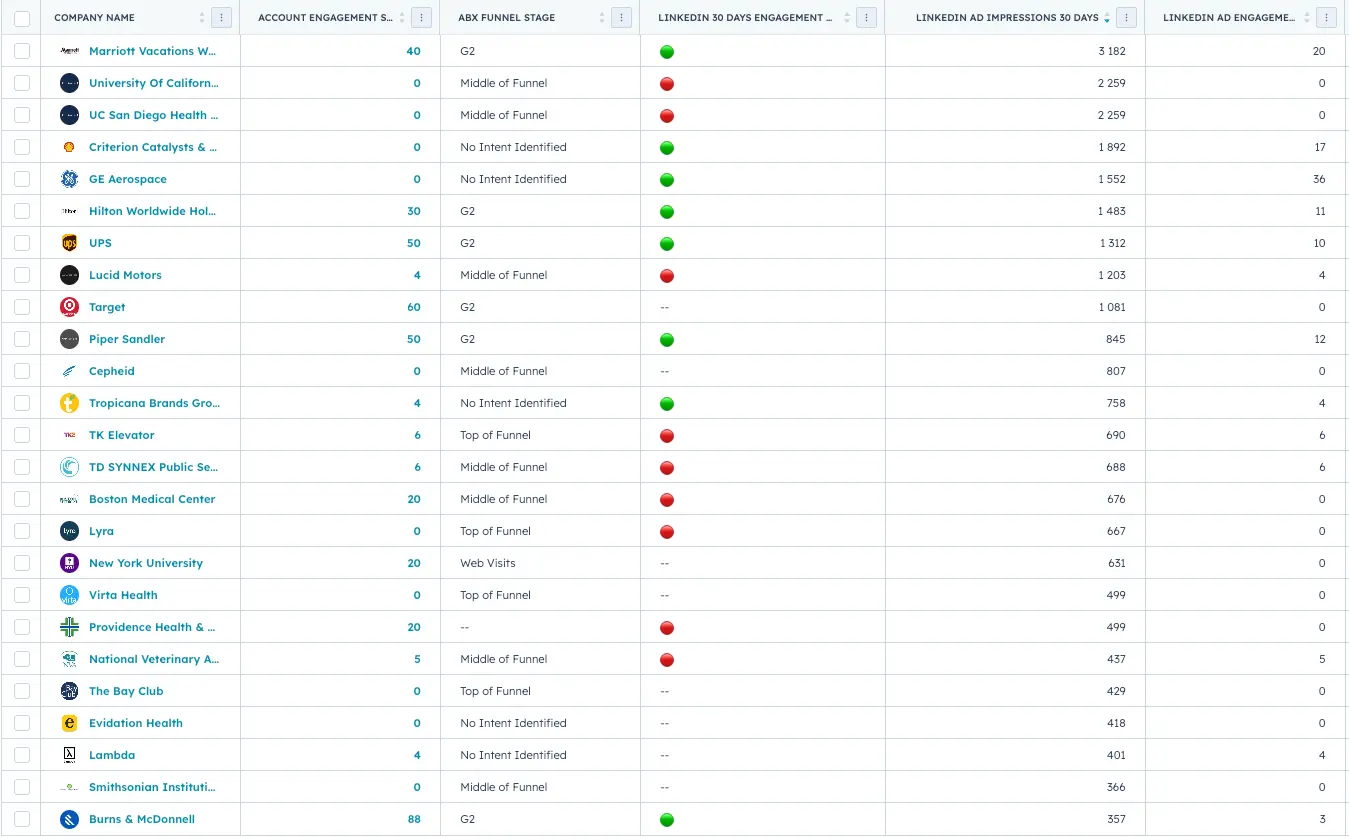The image size is (1349, 839).
Task: Click the Burns & McDonnell logo icon
Action: (69, 819)
